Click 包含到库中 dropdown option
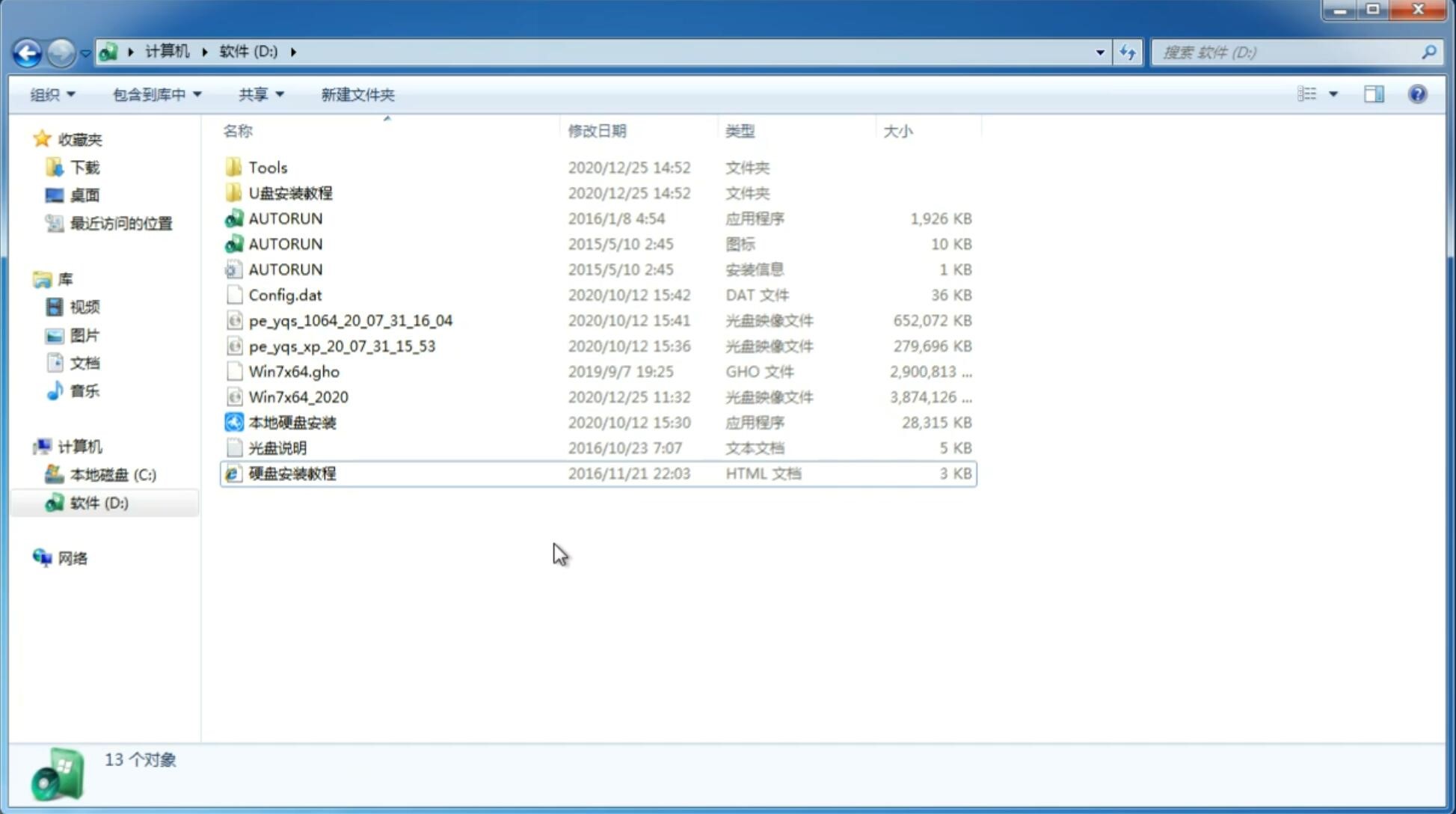The height and width of the screenshot is (814, 1456). point(154,94)
